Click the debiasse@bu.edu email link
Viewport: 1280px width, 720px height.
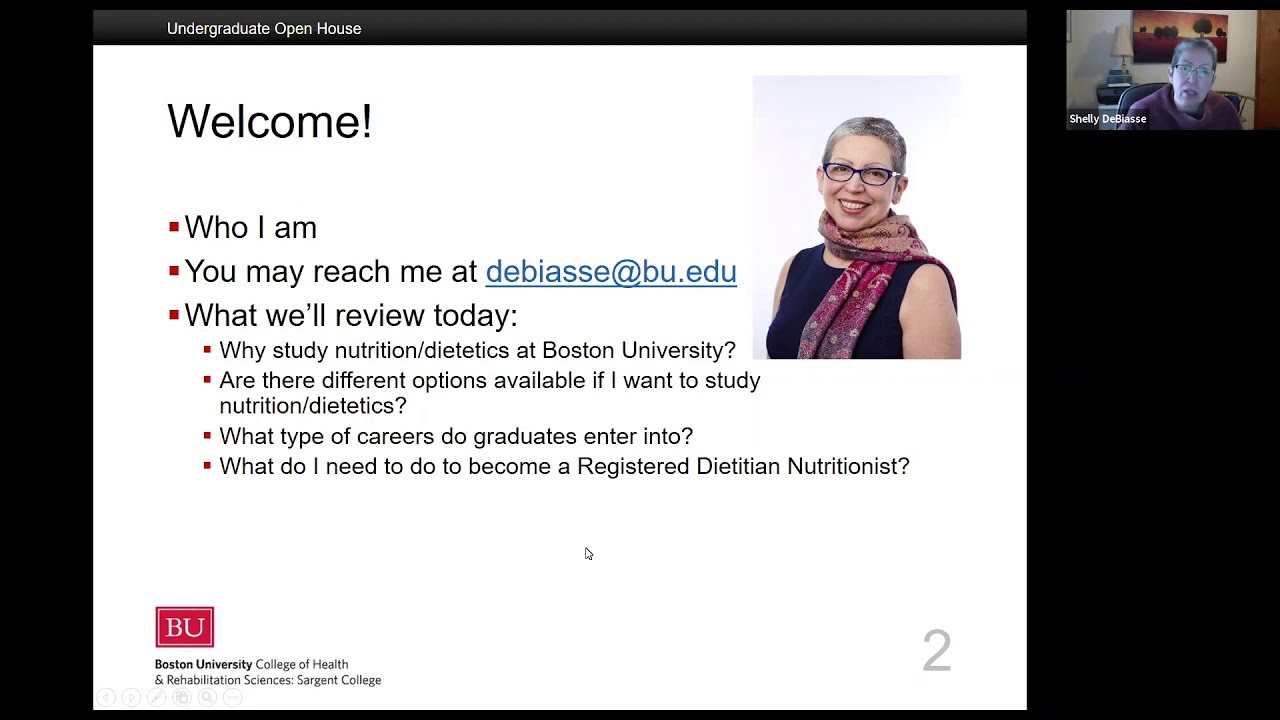(x=610, y=271)
